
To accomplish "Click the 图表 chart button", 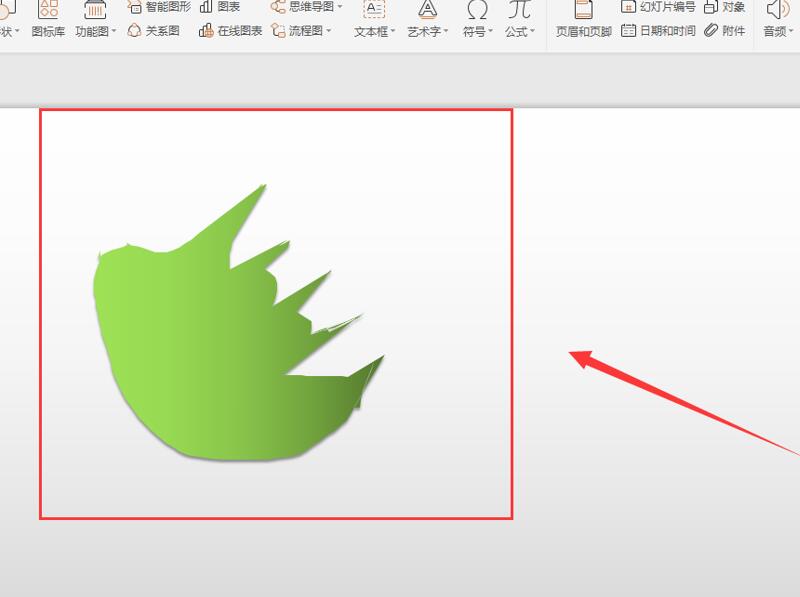I will click(220, 7).
